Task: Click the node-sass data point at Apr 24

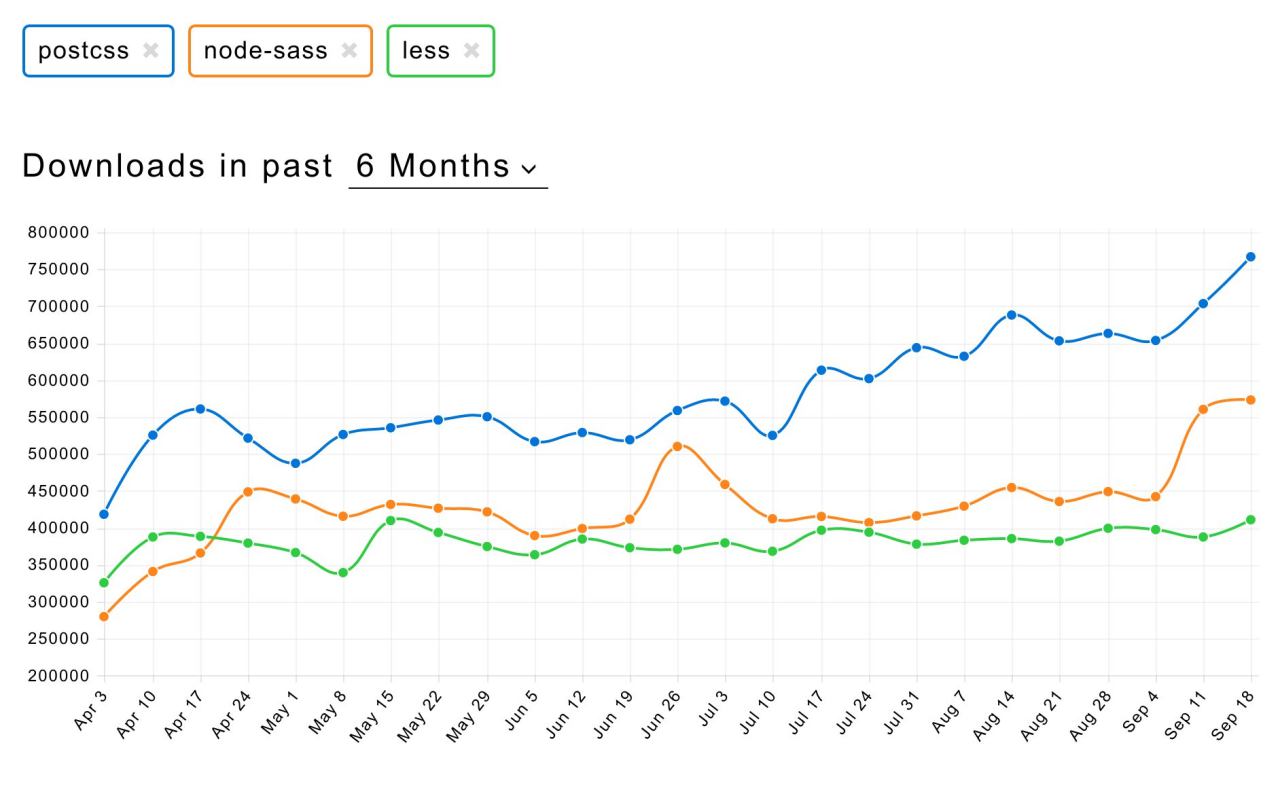Action: [x=248, y=492]
